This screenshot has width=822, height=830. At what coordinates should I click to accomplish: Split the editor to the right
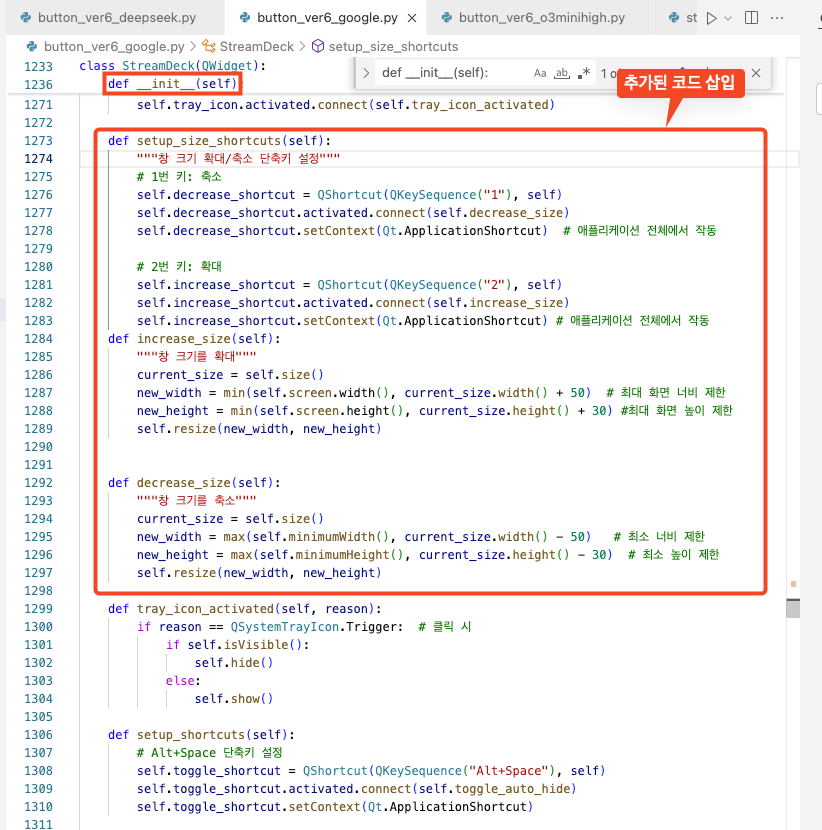coord(751,18)
